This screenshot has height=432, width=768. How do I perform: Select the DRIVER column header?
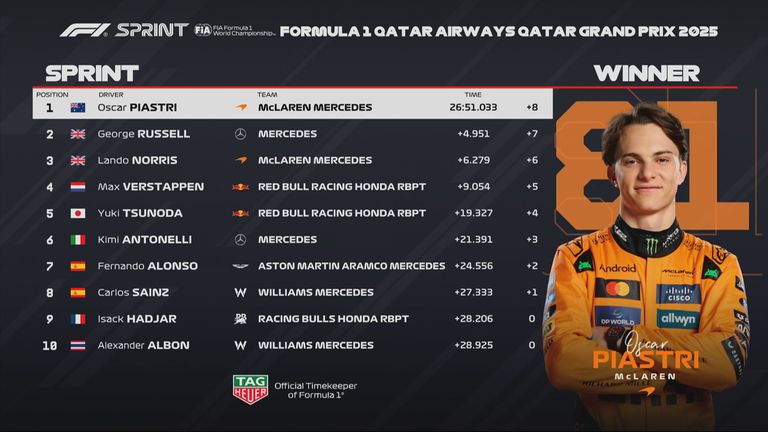110,94
